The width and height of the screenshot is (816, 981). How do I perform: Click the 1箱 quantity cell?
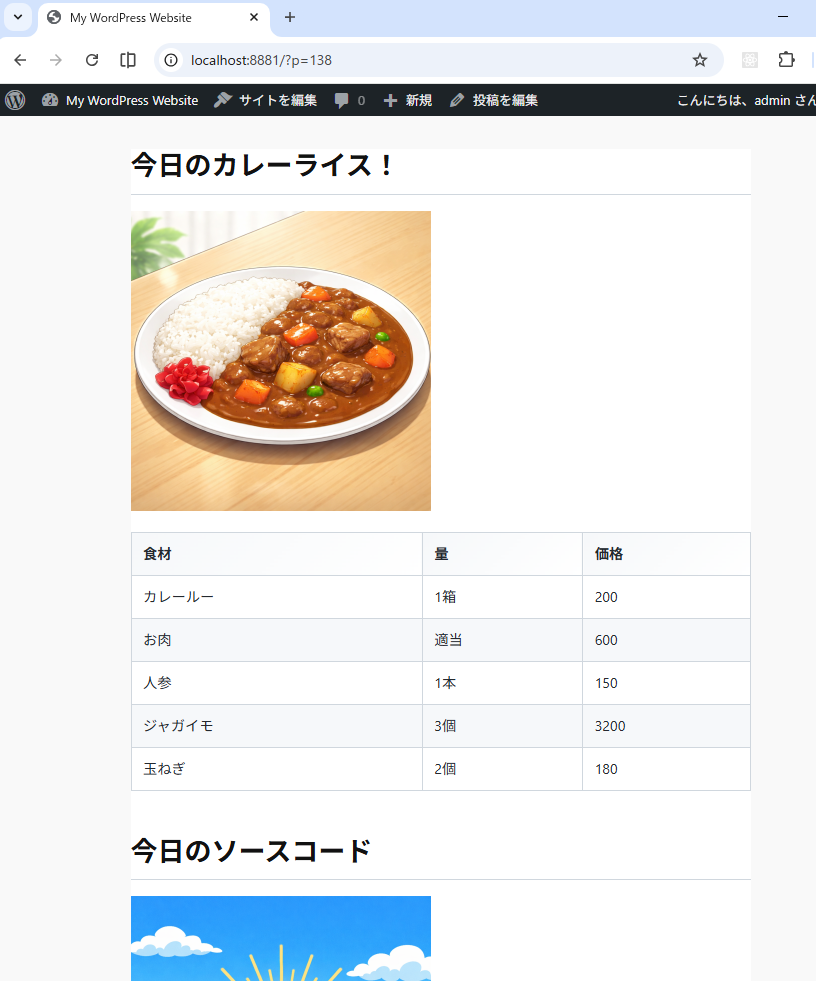(502, 597)
